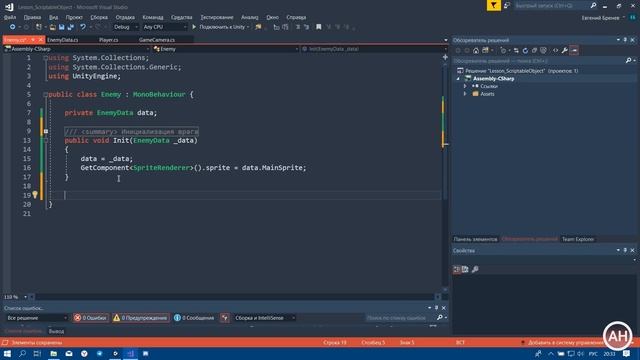Switch to the Player.cs tab
Image resolution: width=640 pixels, height=360 pixels.
pyautogui.click(x=108, y=40)
